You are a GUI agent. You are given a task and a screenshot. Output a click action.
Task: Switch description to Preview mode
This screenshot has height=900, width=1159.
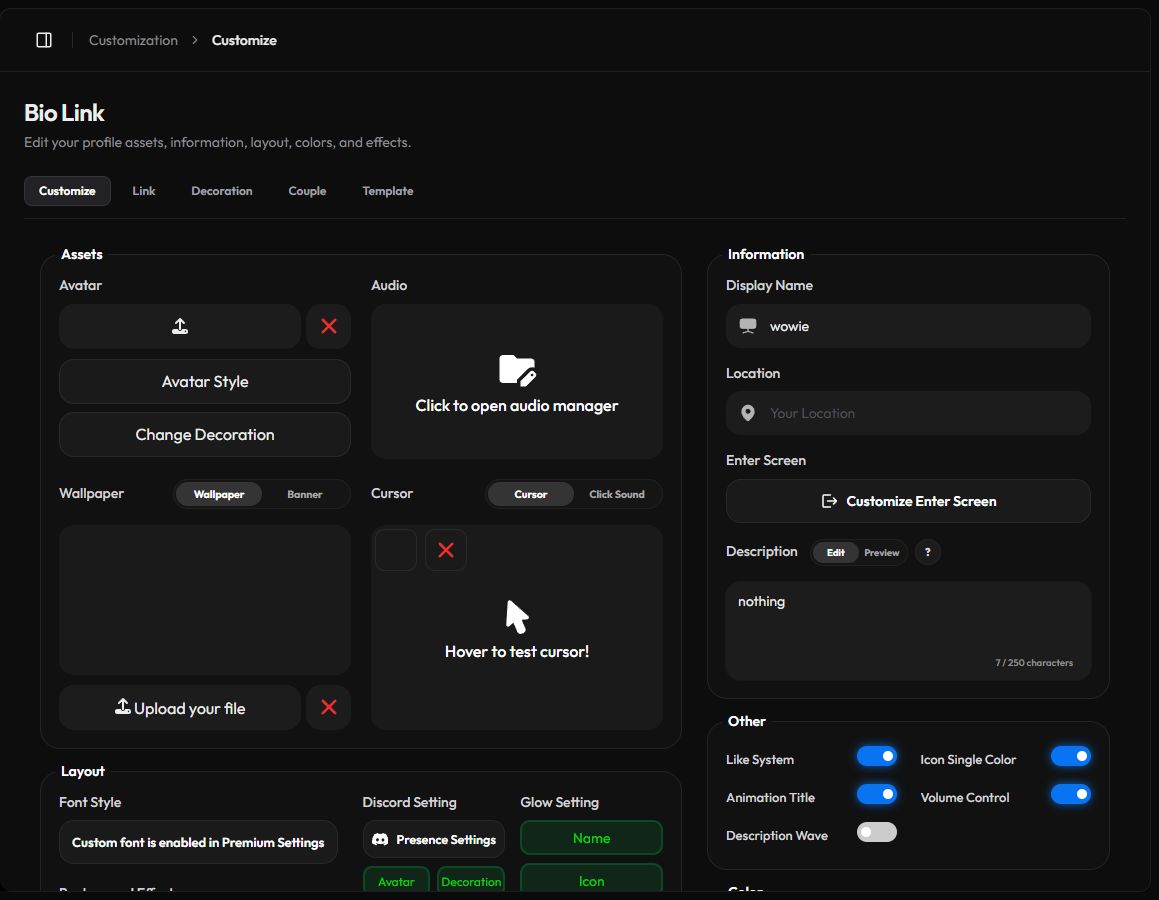coord(882,553)
